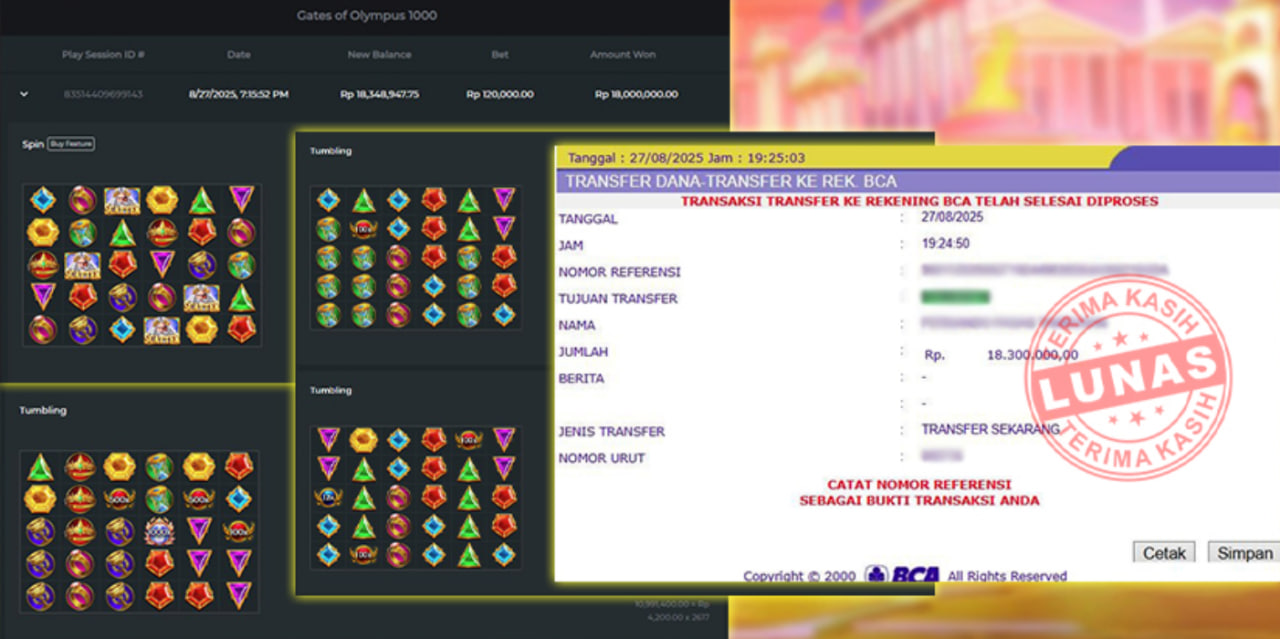The image size is (1280, 639).
Task: Click the balance Rp 18,348,947.75
Action: pos(379,94)
